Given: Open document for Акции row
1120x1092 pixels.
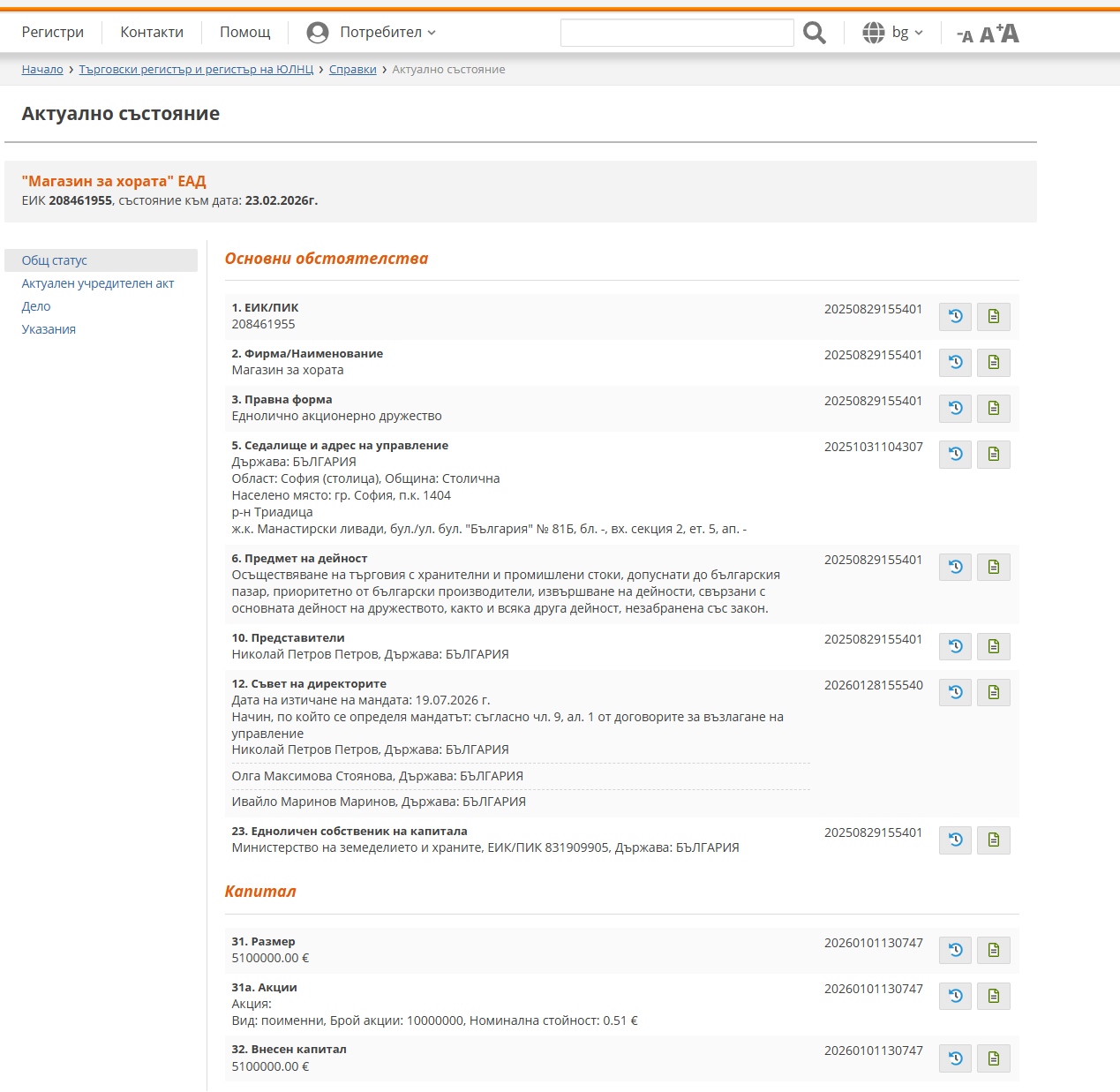Looking at the screenshot, I should tap(994, 997).
